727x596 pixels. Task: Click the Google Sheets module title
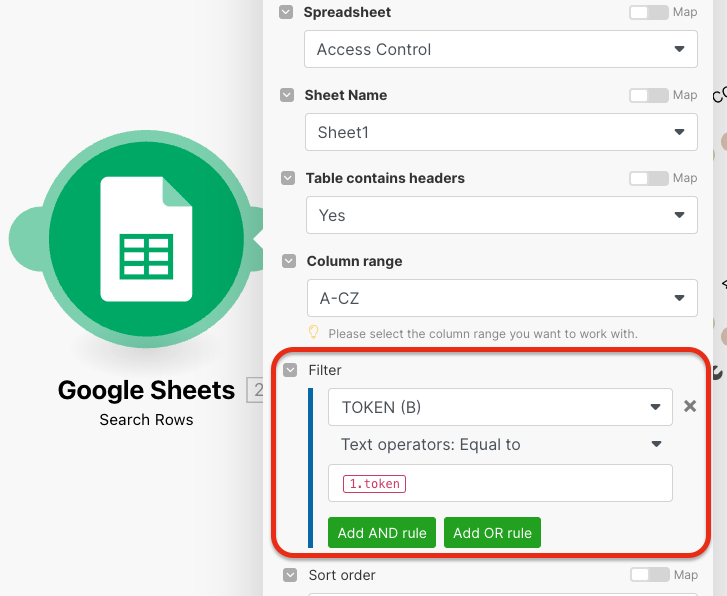coord(146,390)
